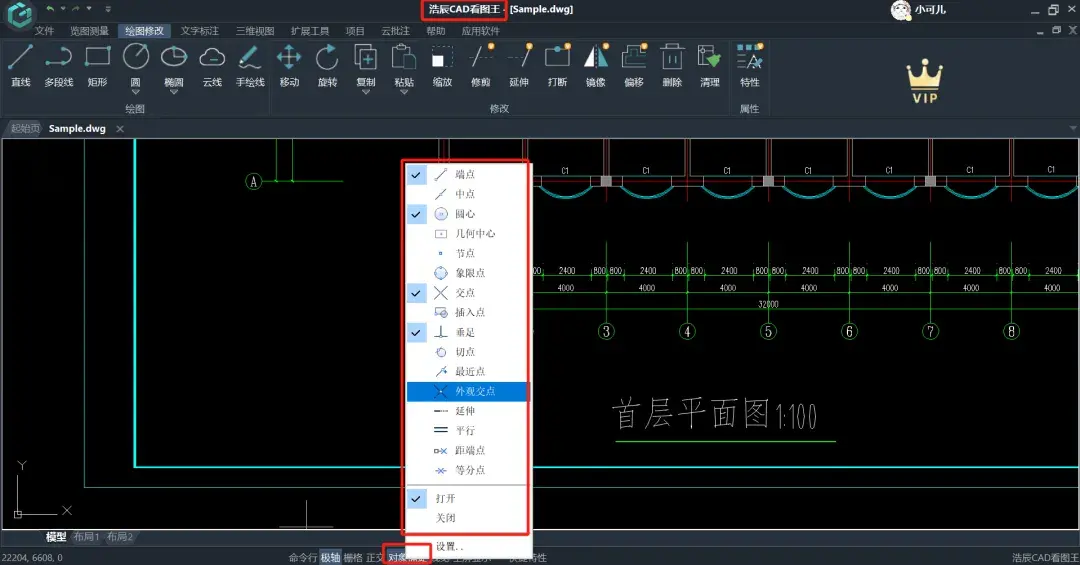Uncheck 交点 intersection snap

point(468,293)
